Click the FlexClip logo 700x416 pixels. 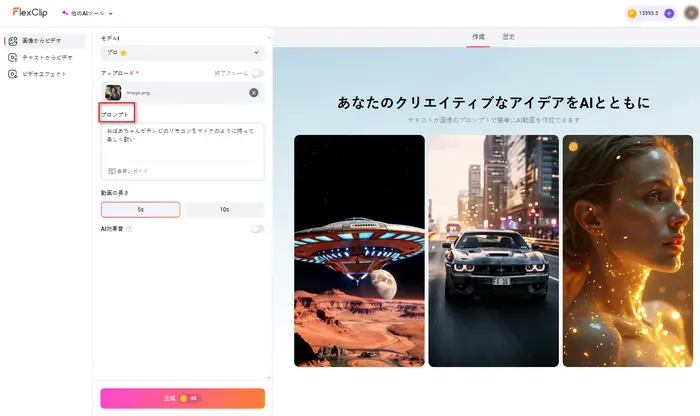(x=30, y=12)
